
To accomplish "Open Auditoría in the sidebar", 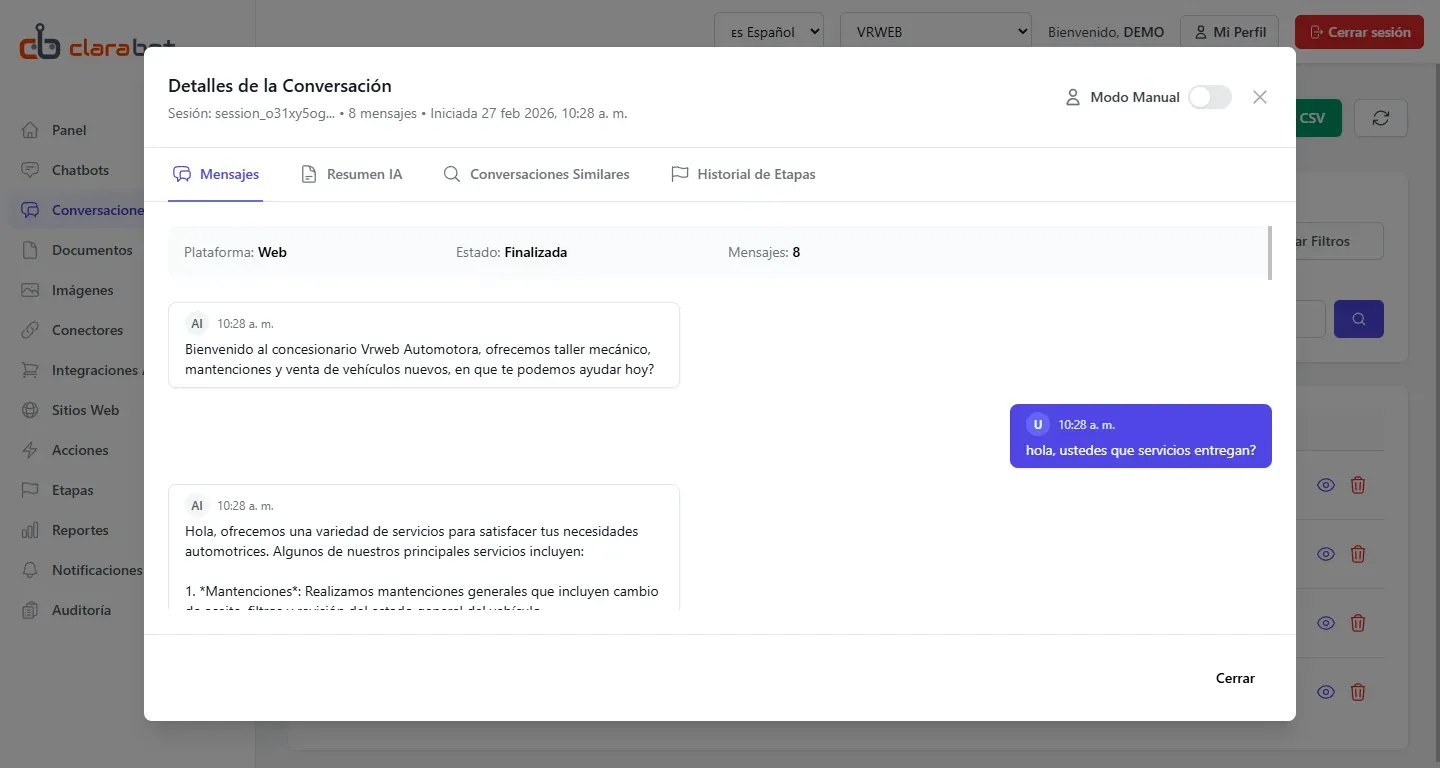I will (x=81, y=610).
